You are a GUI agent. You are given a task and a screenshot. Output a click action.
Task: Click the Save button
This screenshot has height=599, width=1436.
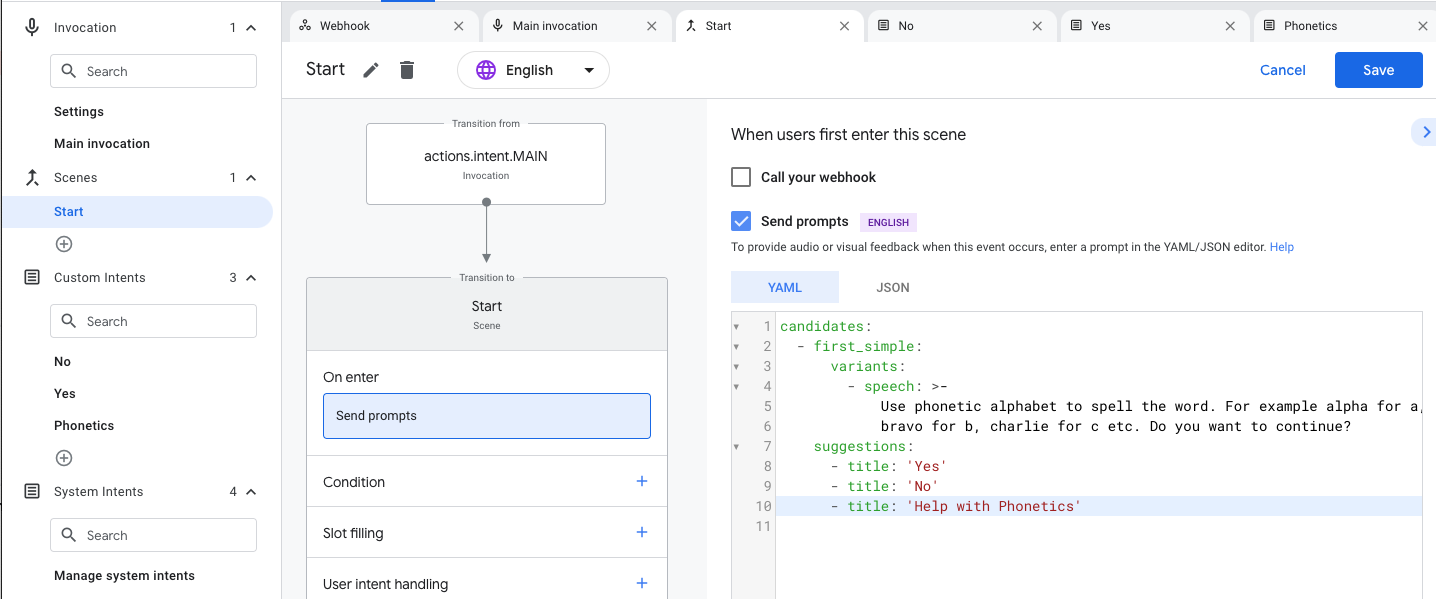tap(1378, 70)
